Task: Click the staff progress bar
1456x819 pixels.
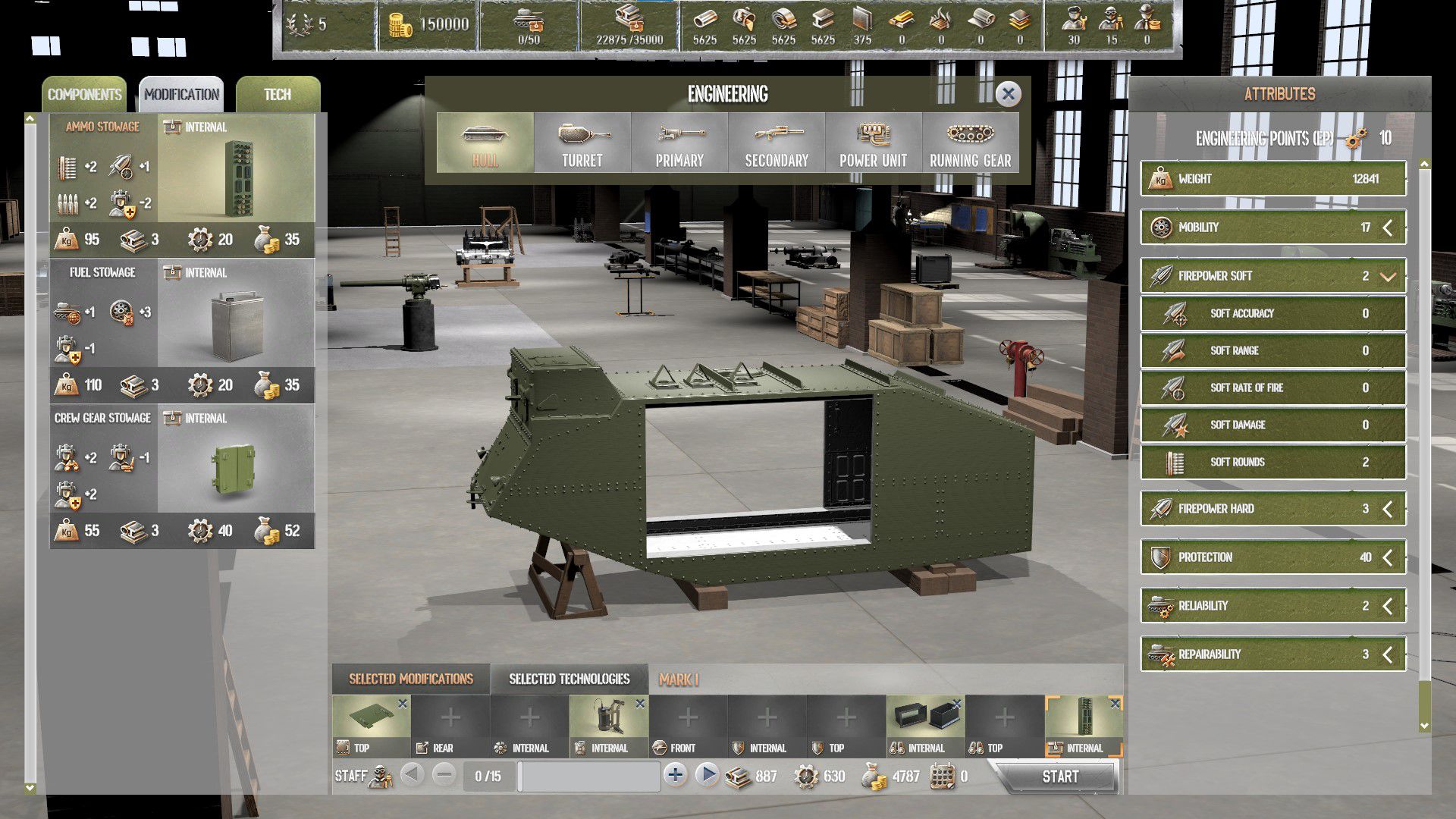Action: (588, 777)
